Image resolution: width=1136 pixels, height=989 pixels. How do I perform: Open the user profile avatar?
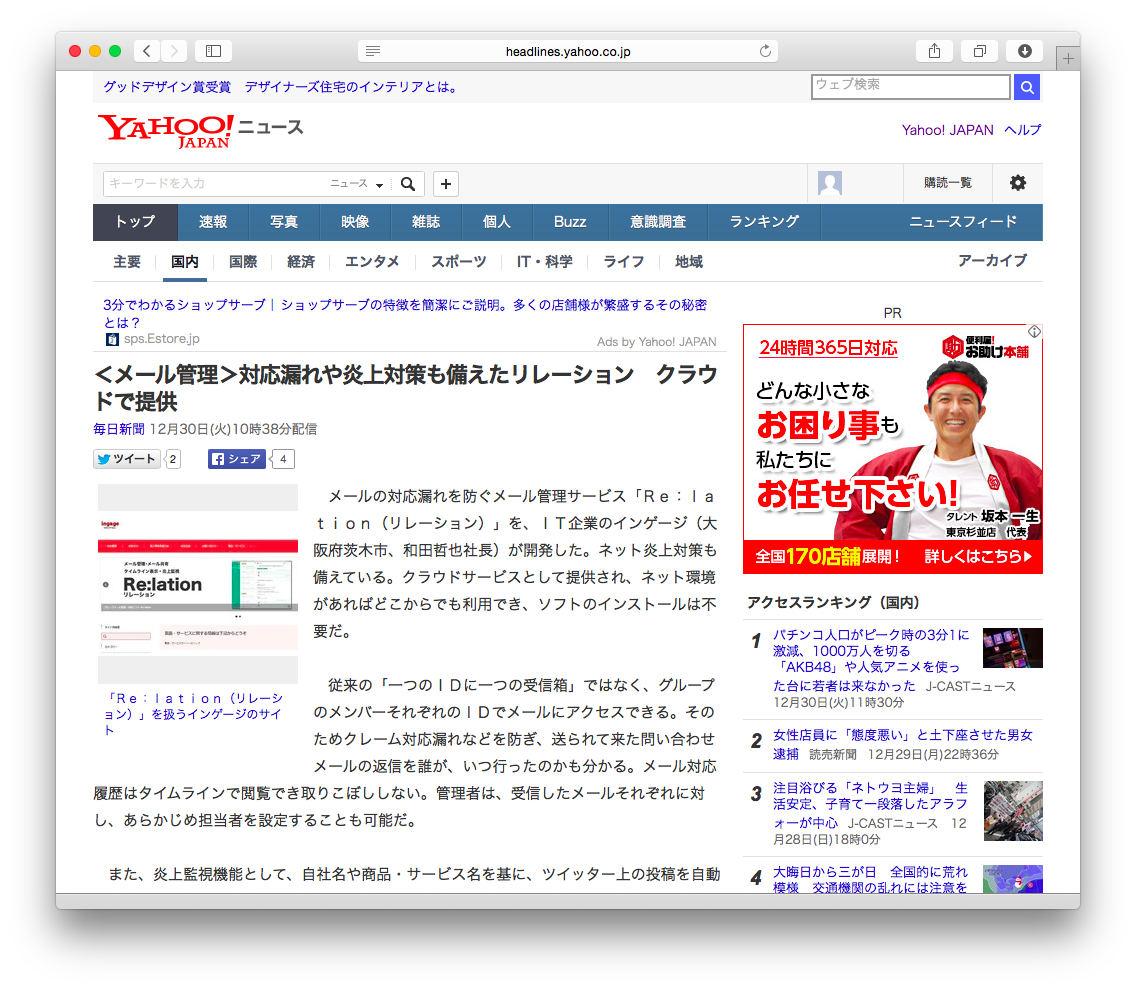(830, 183)
